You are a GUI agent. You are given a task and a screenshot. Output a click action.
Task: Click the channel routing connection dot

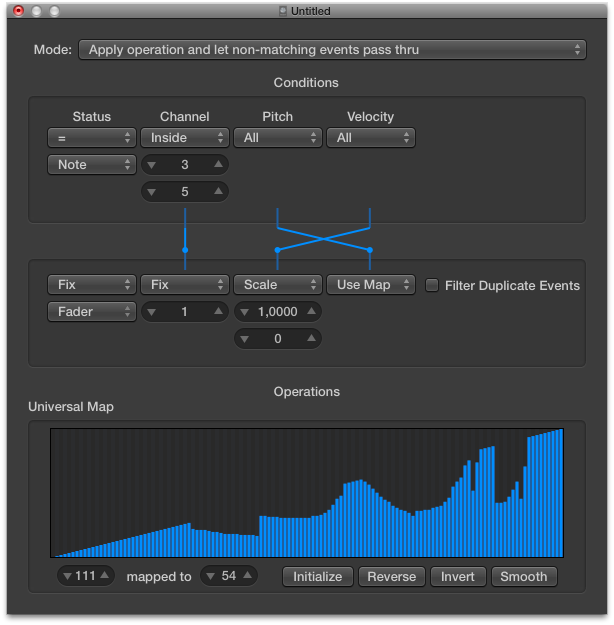pyautogui.click(x=185, y=250)
